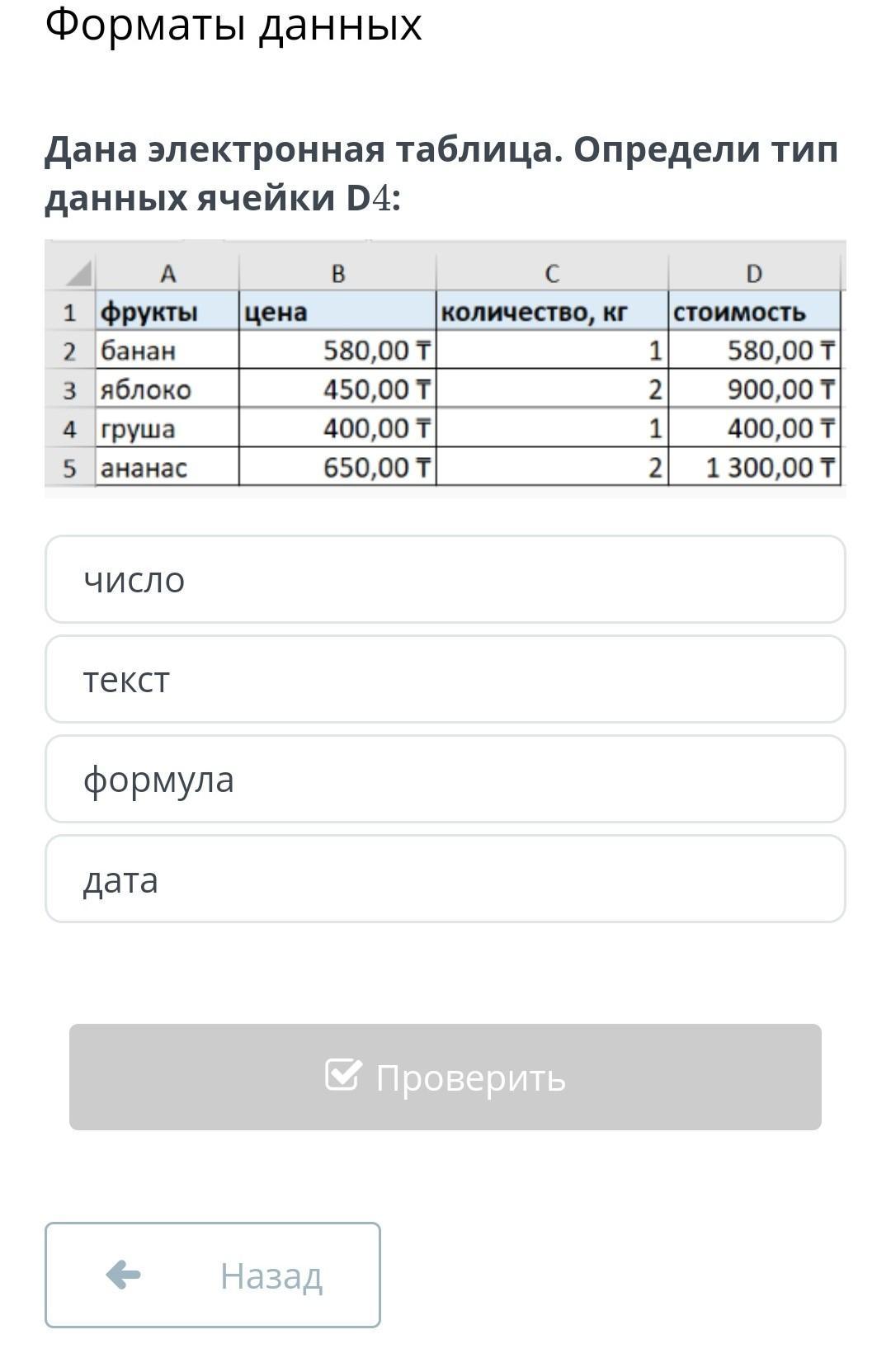Click the "Форматы данных" page heading
The height and width of the screenshot is (1372, 891).
coord(233,25)
